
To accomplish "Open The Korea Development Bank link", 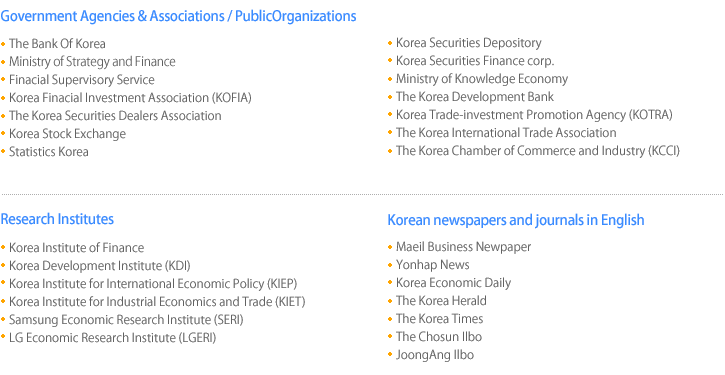I will click(x=475, y=97).
